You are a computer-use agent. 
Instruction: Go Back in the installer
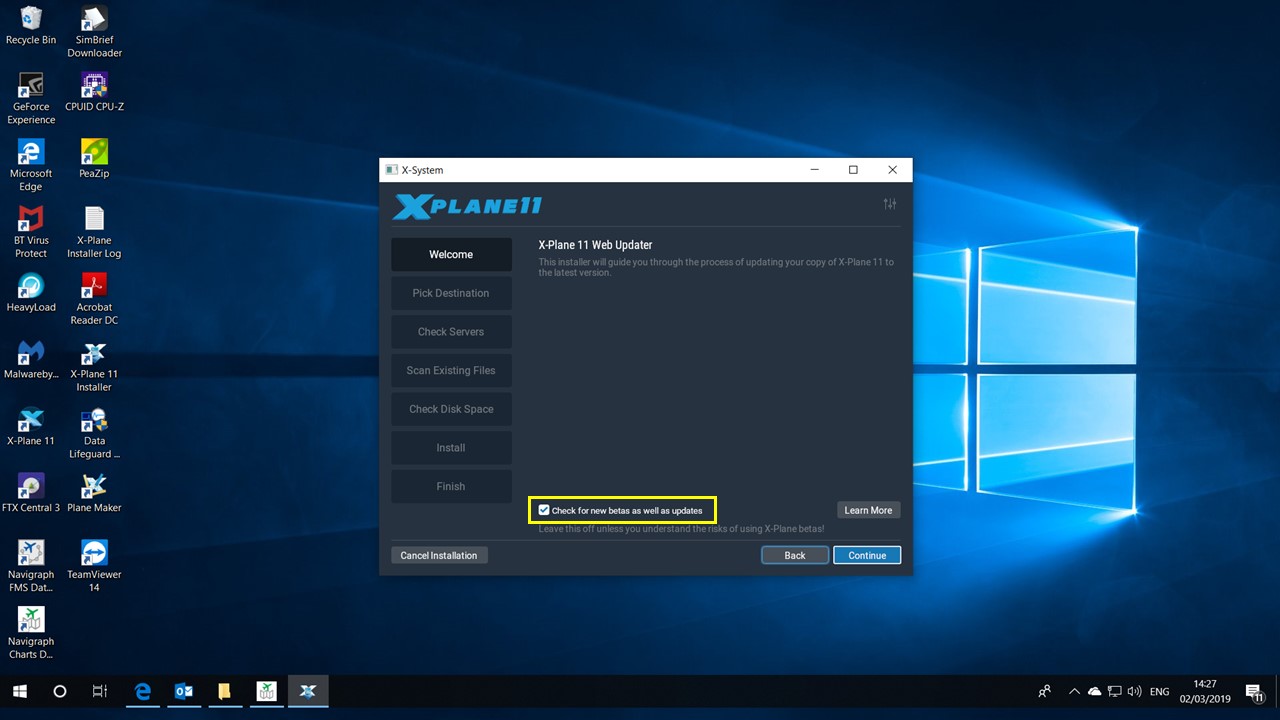(x=795, y=555)
